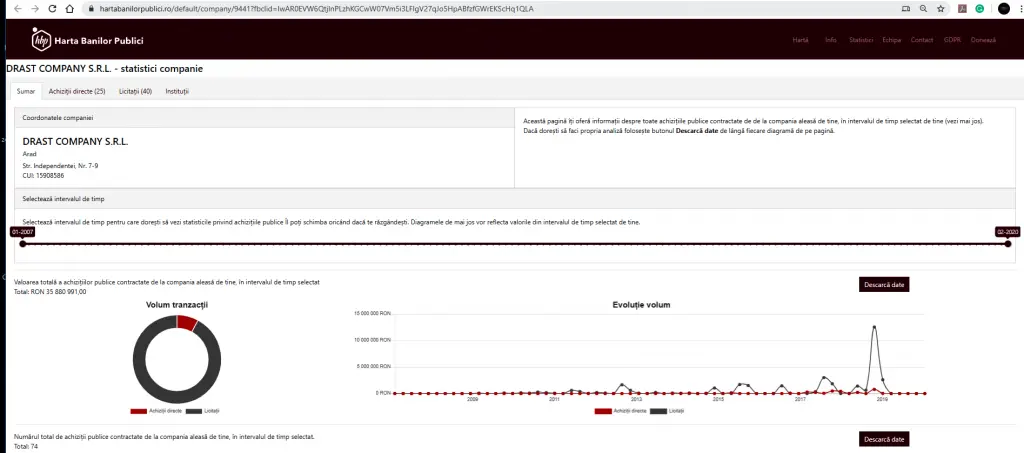Click the Arad city text
Image resolution: width=1024 pixels, height=453 pixels.
29,154
